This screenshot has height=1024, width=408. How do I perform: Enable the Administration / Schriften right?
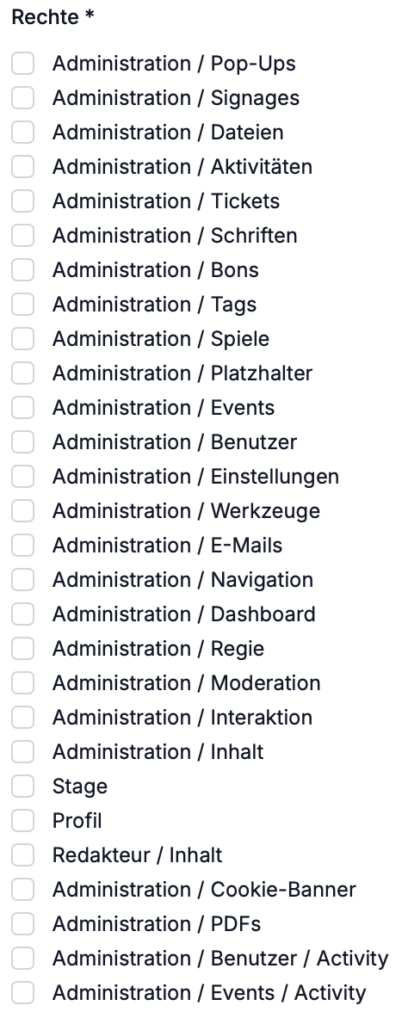tap(23, 236)
